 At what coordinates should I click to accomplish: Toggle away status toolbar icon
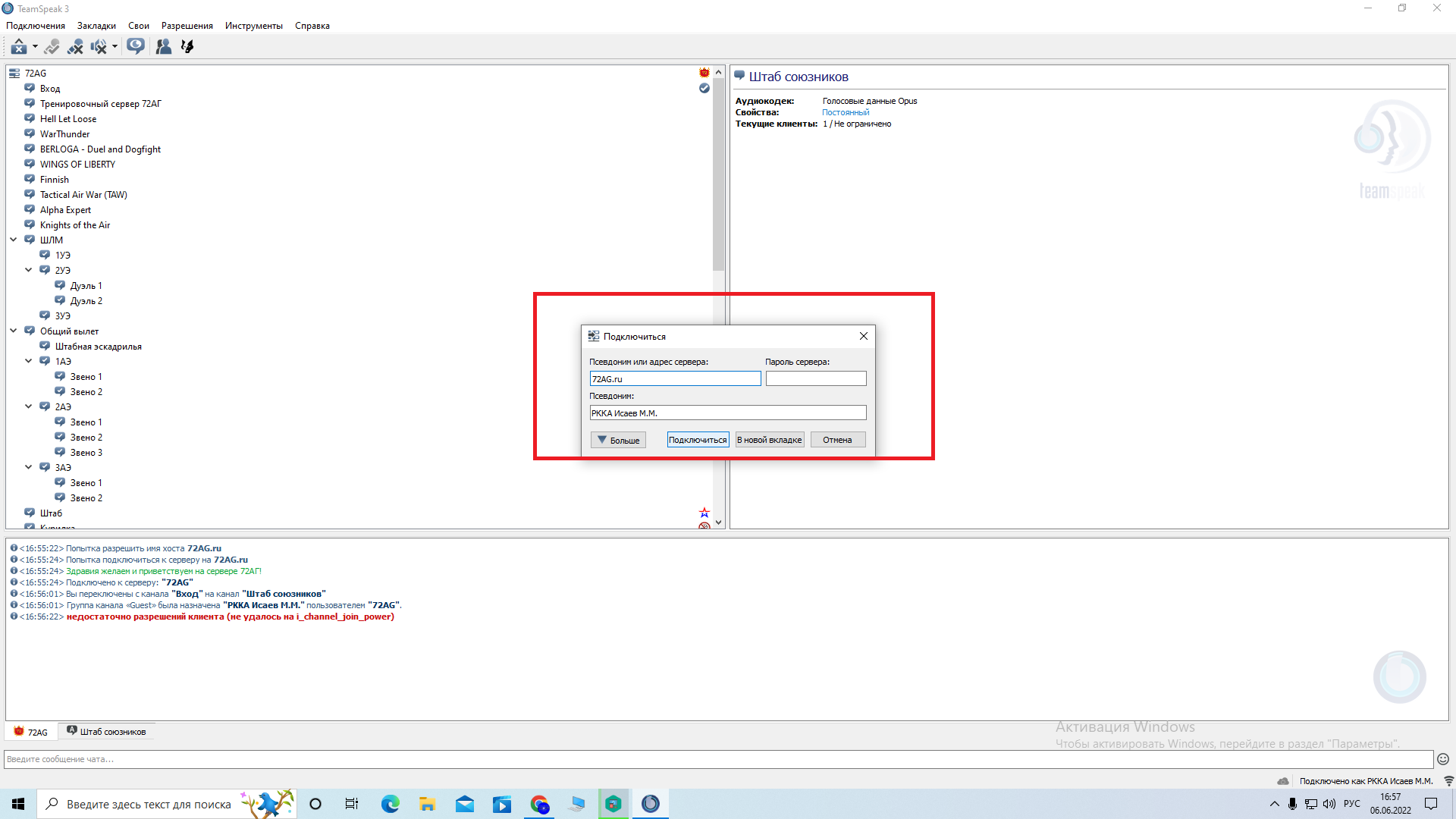click(x=18, y=46)
